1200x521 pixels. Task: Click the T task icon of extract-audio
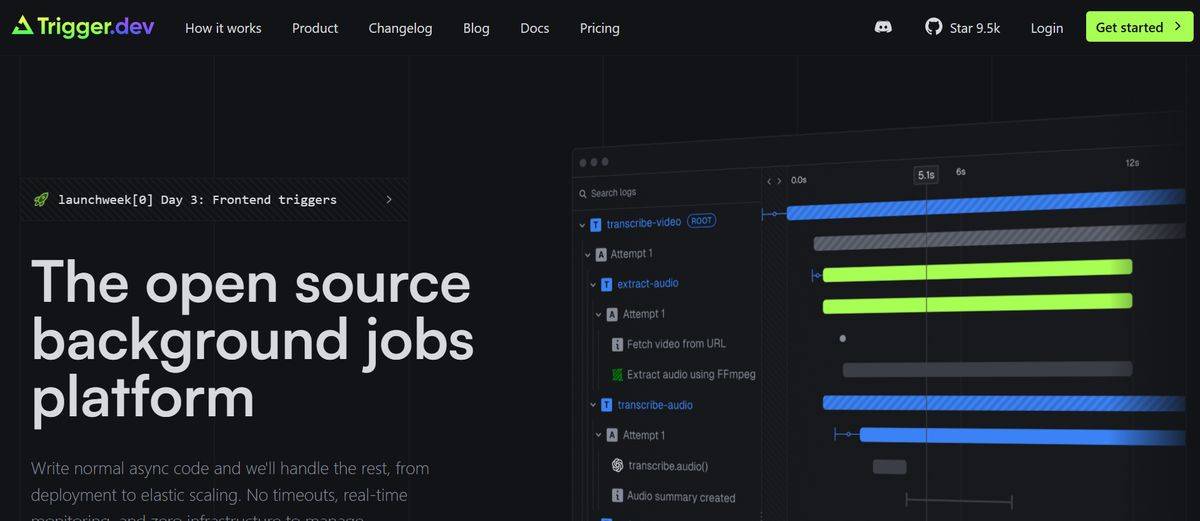[607, 284]
